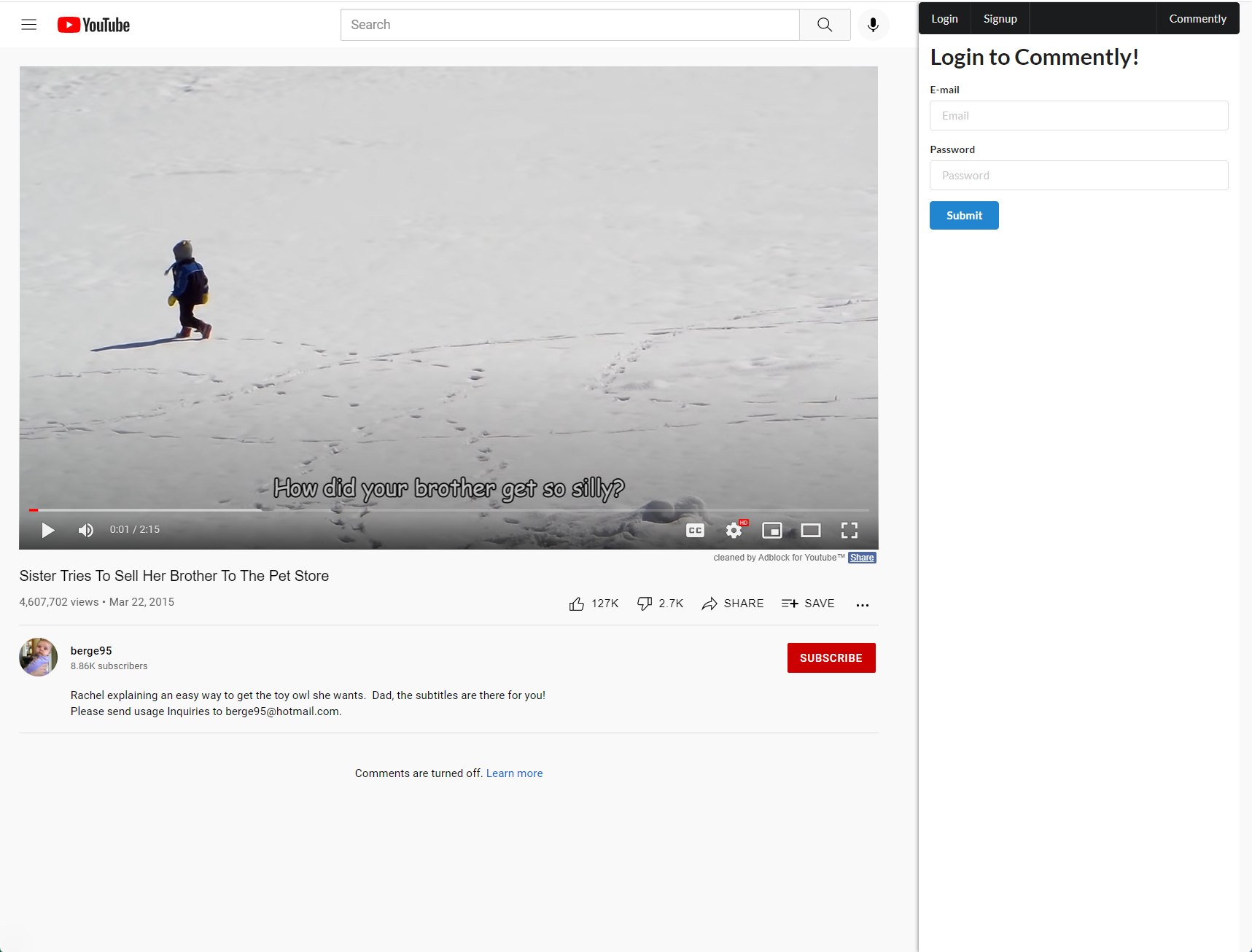Open the YouTube hamburger guide menu
The height and width of the screenshot is (952, 1252).
point(29,25)
